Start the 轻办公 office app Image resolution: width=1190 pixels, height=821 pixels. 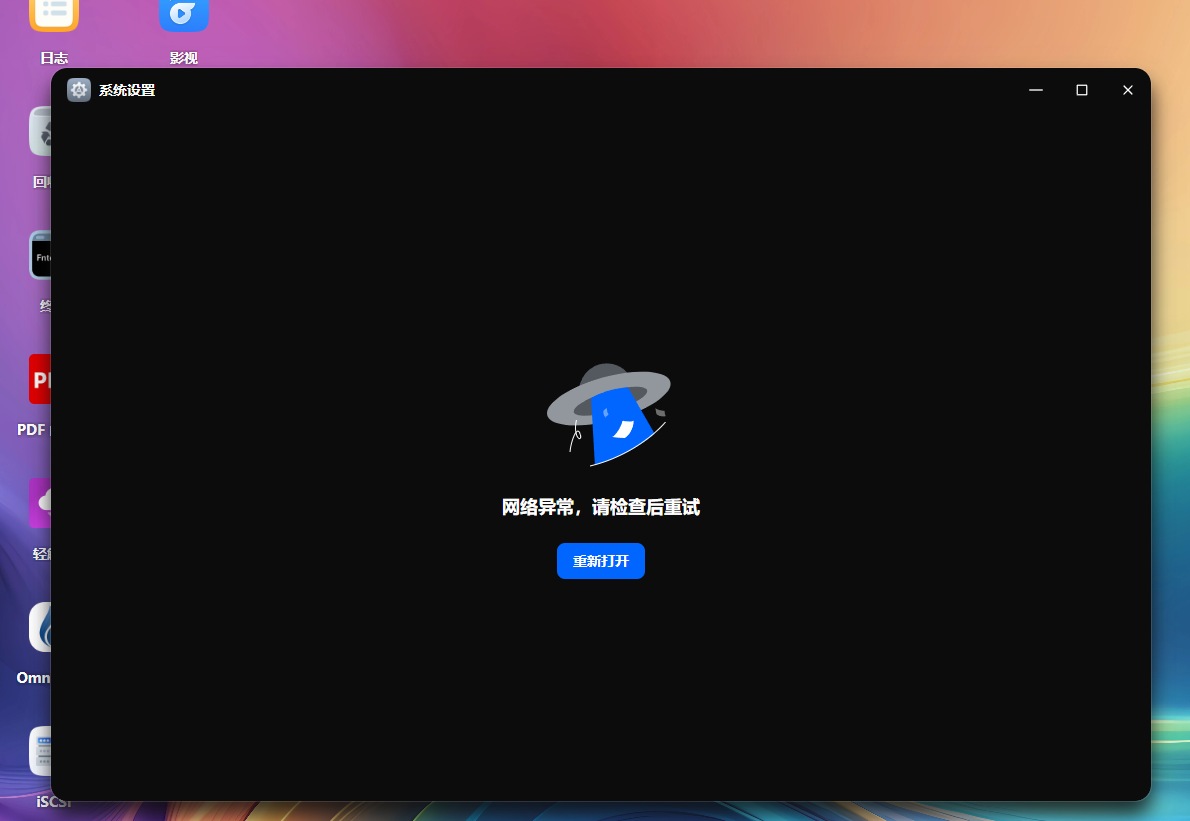[x=40, y=503]
